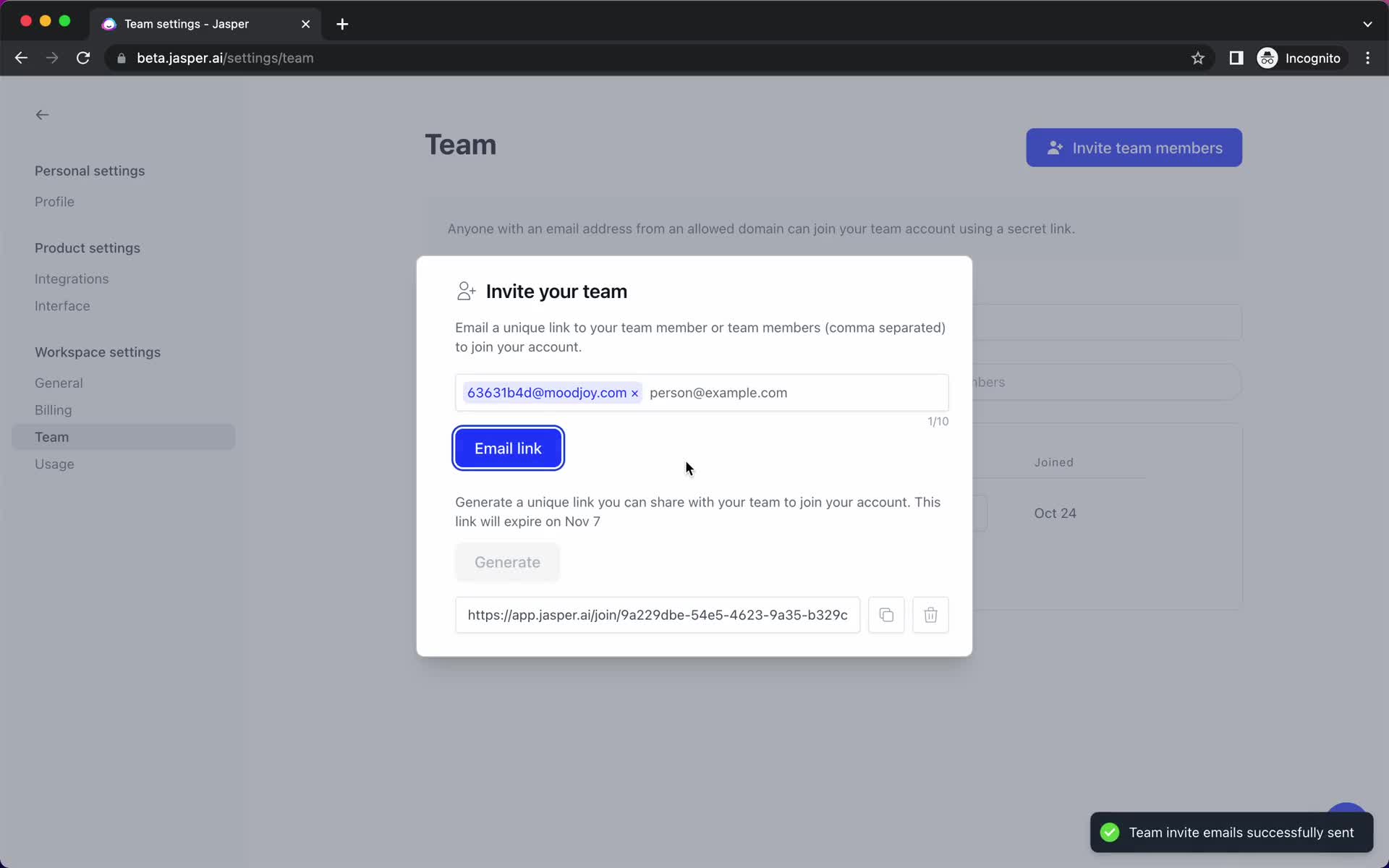Click the Generate button for unique link
1389x868 pixels.
coord(507,561)
